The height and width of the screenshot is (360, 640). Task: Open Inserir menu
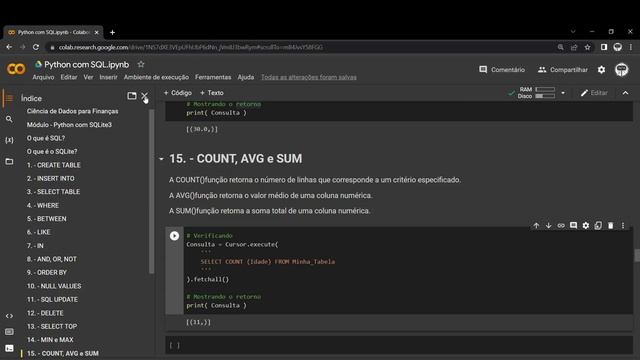click(108, 77)
